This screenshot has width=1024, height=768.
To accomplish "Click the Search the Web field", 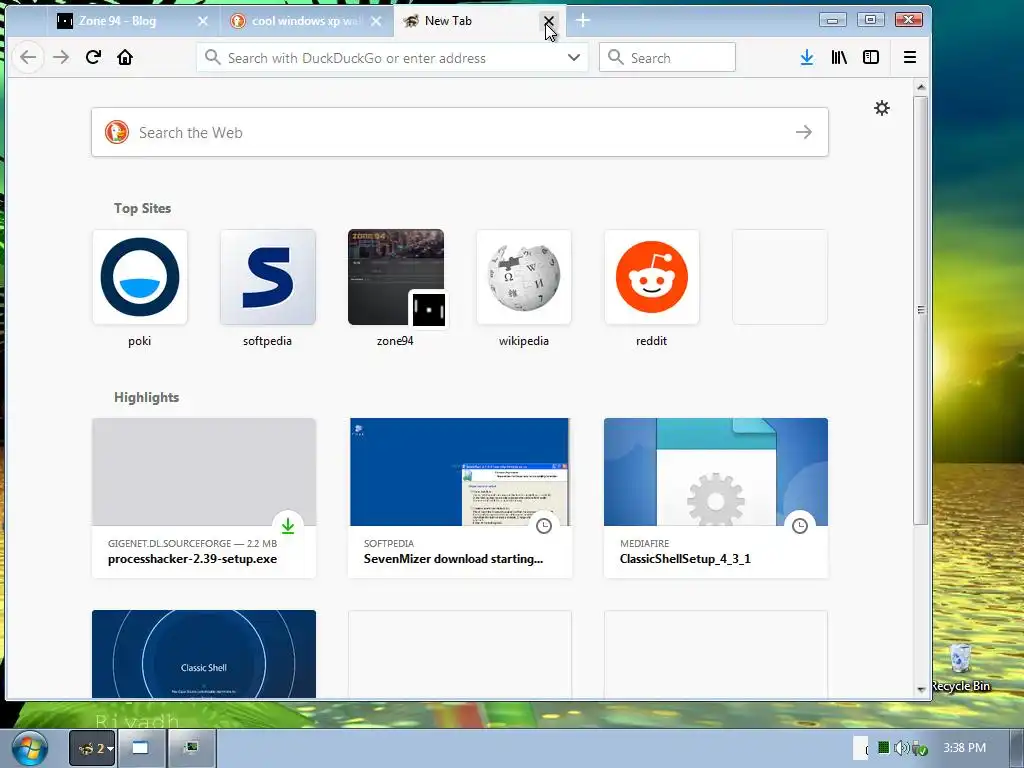I will [460, 132].
